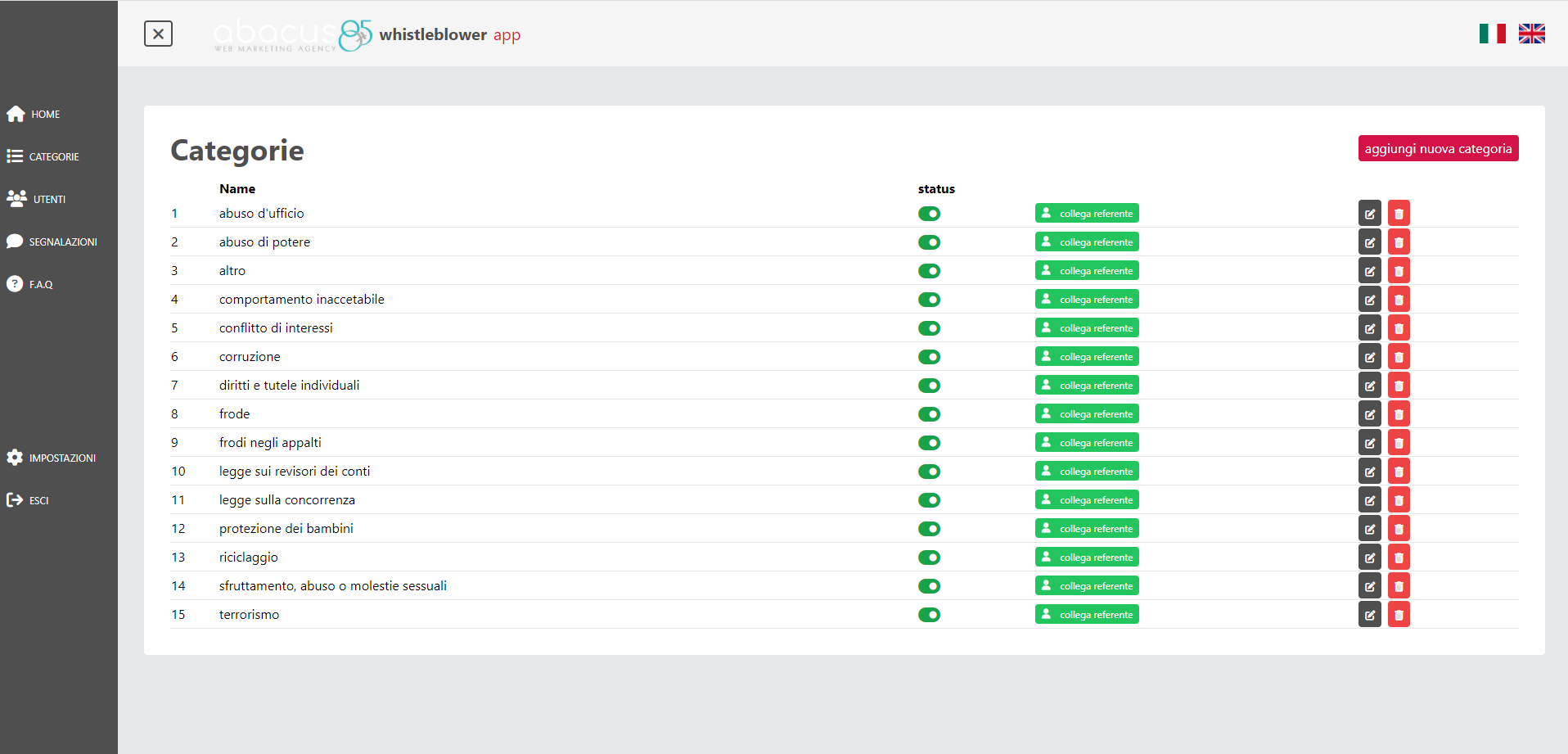Viewport: 1568px width, 754px height.
Task: Click collega referente for diritti e tutele individuali
Action: click(1087, 386)
